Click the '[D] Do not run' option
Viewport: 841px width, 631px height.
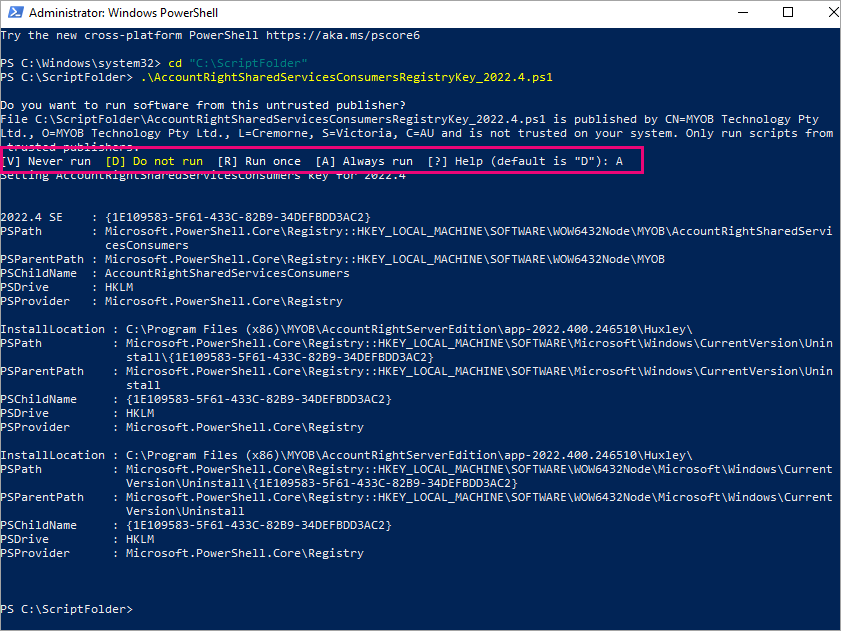pos(154,161)
